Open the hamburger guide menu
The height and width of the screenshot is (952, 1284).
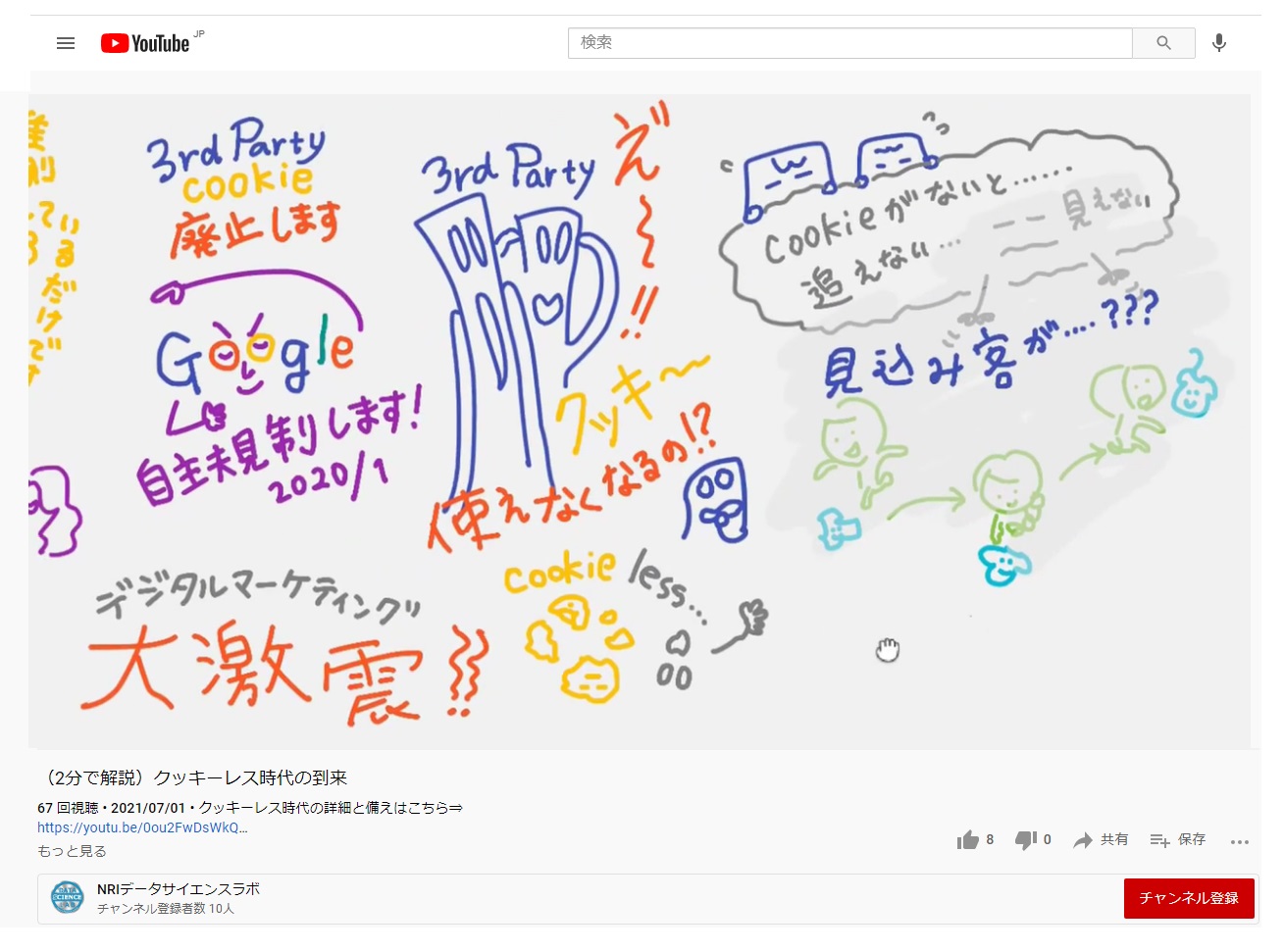66,43
